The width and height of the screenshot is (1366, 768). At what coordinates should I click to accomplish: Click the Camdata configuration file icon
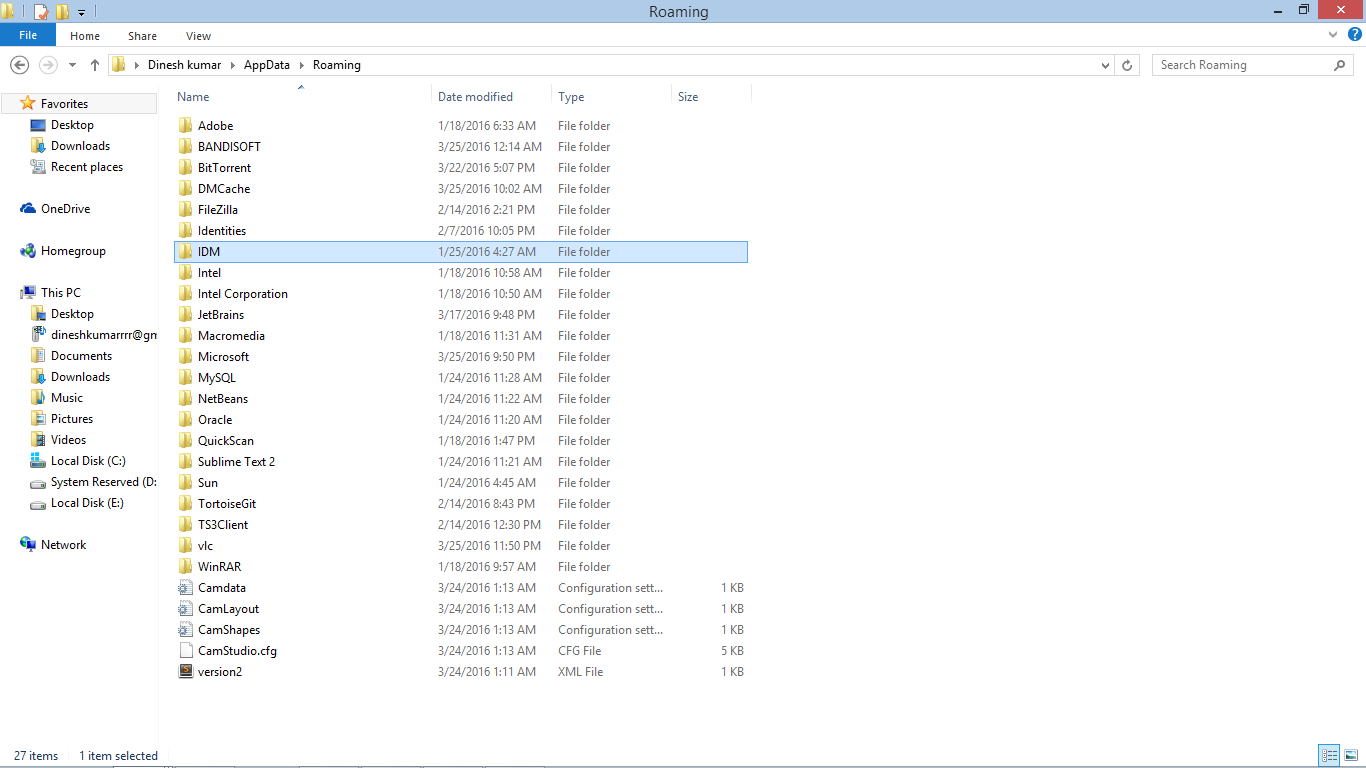185,588
